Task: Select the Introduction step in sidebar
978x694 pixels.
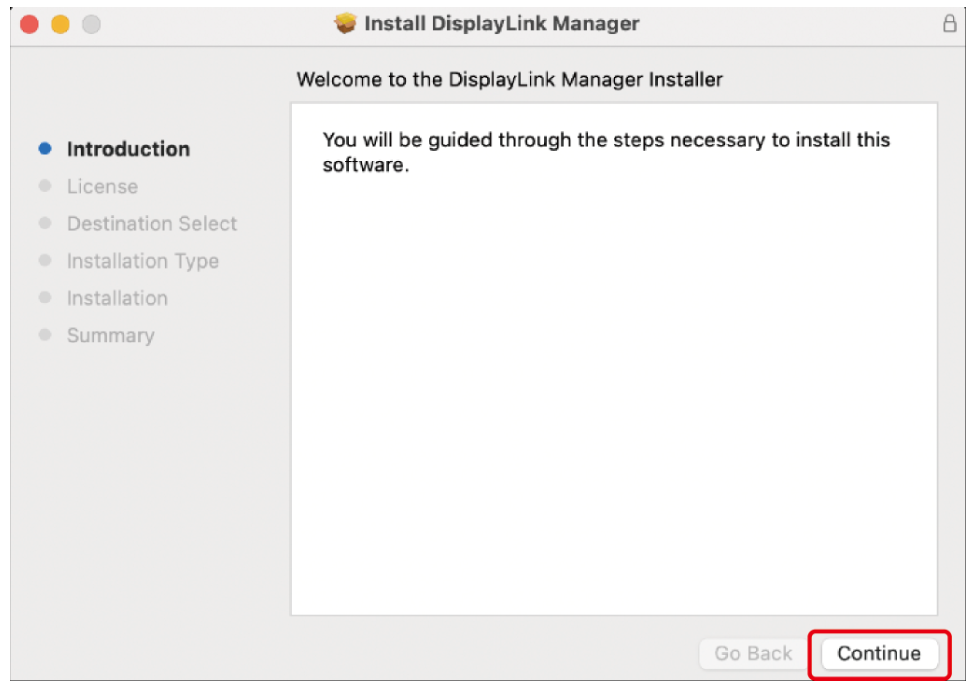Action: (x=128, y=149)
